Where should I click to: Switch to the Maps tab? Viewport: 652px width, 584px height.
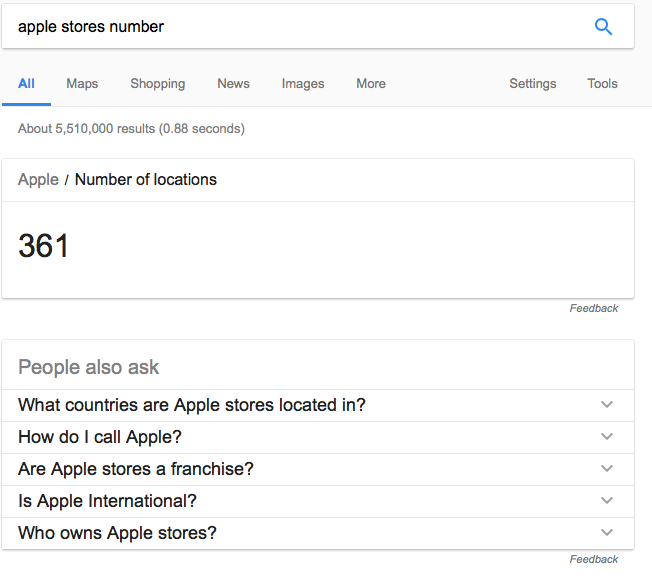[x=82, y=84]
